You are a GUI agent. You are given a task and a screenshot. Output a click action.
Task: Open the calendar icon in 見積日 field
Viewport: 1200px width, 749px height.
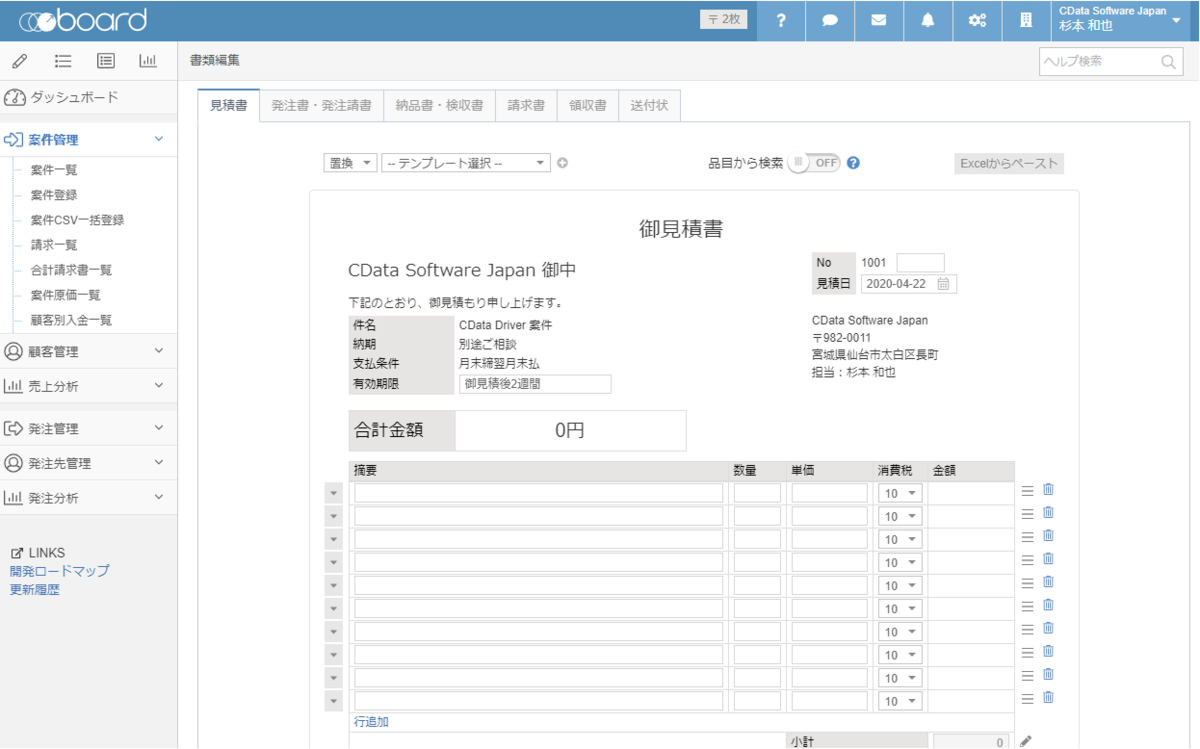943,284
